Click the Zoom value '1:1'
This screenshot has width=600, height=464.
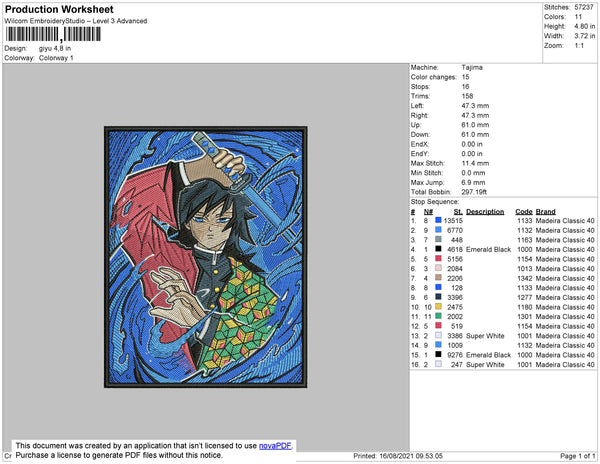[x=579, y=46]
